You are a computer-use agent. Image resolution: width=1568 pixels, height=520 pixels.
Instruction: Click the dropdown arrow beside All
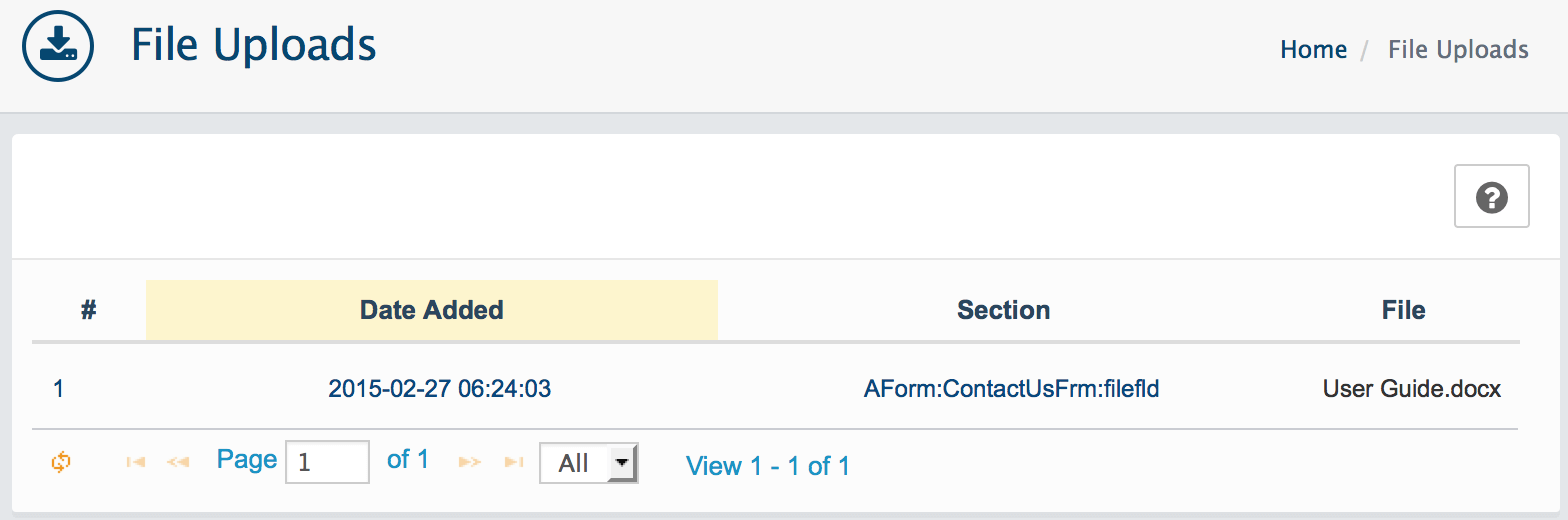622,463
